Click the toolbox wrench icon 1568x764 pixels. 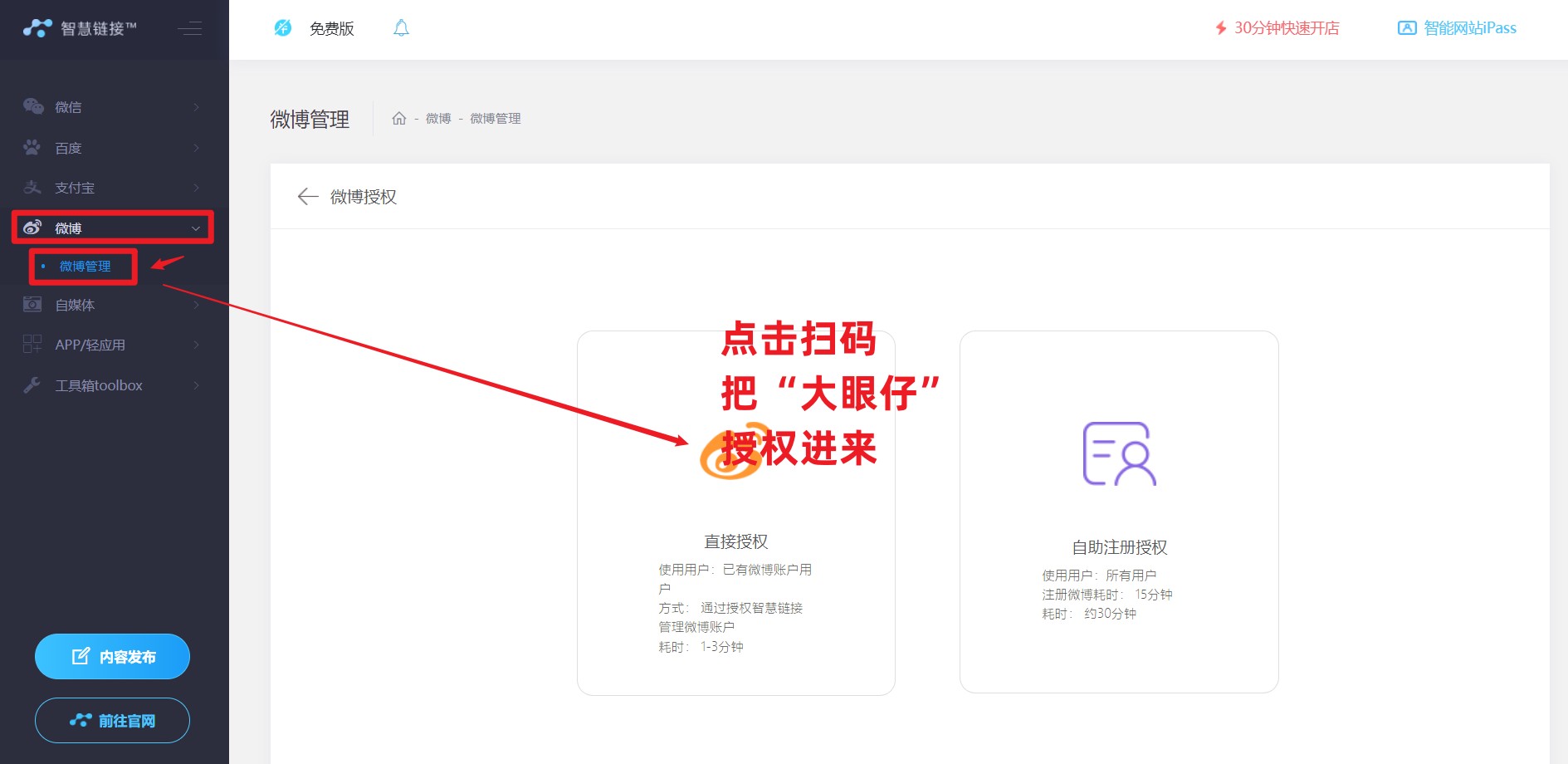(32, 384)
